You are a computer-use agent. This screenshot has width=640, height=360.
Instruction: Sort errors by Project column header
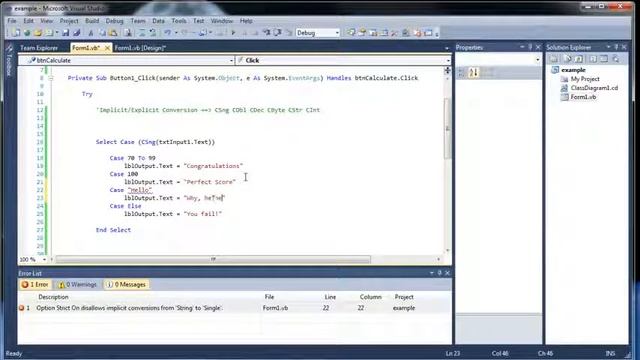[404, 297]
